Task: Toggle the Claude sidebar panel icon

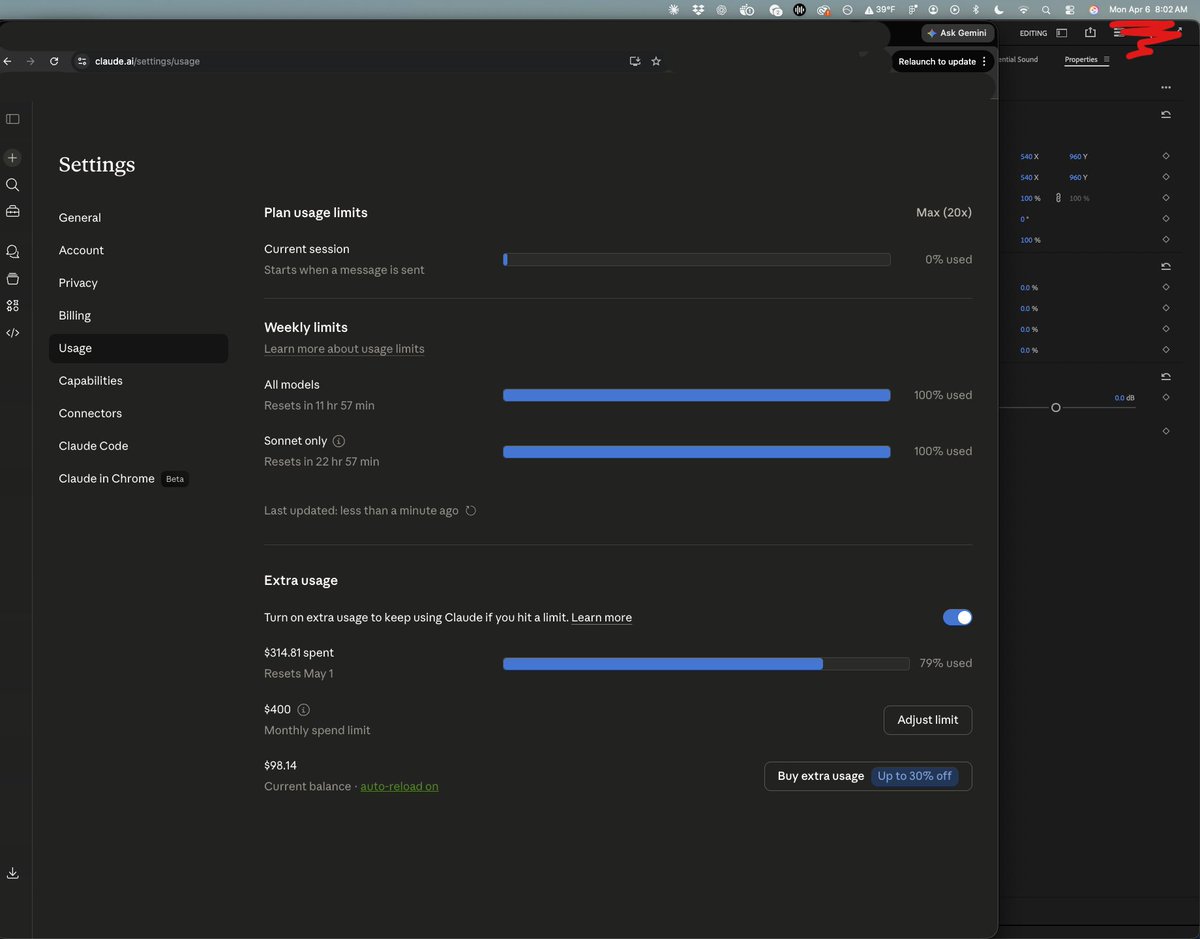Action: [12, 119]
